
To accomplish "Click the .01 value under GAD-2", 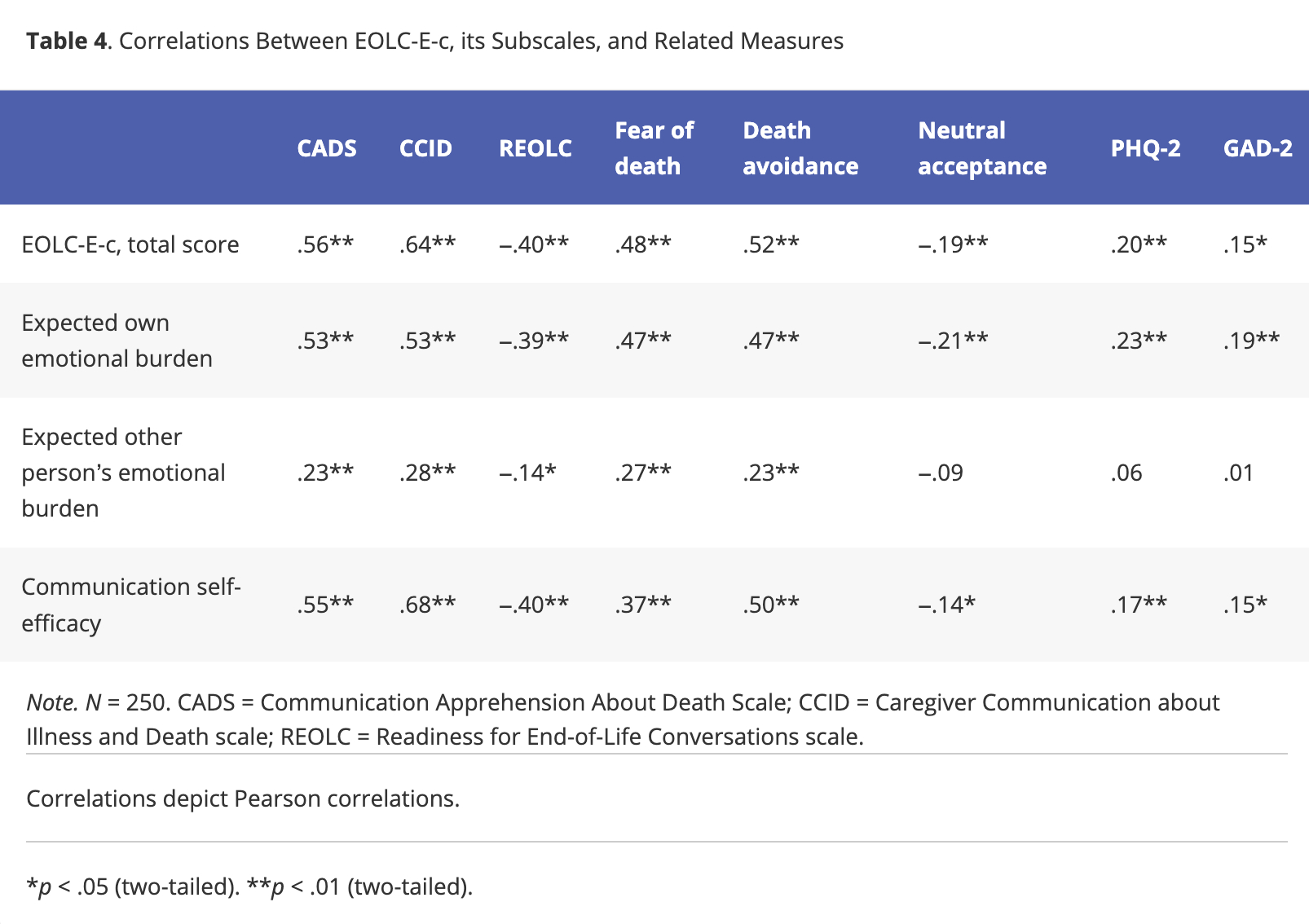I will (x=1238, y=473).
